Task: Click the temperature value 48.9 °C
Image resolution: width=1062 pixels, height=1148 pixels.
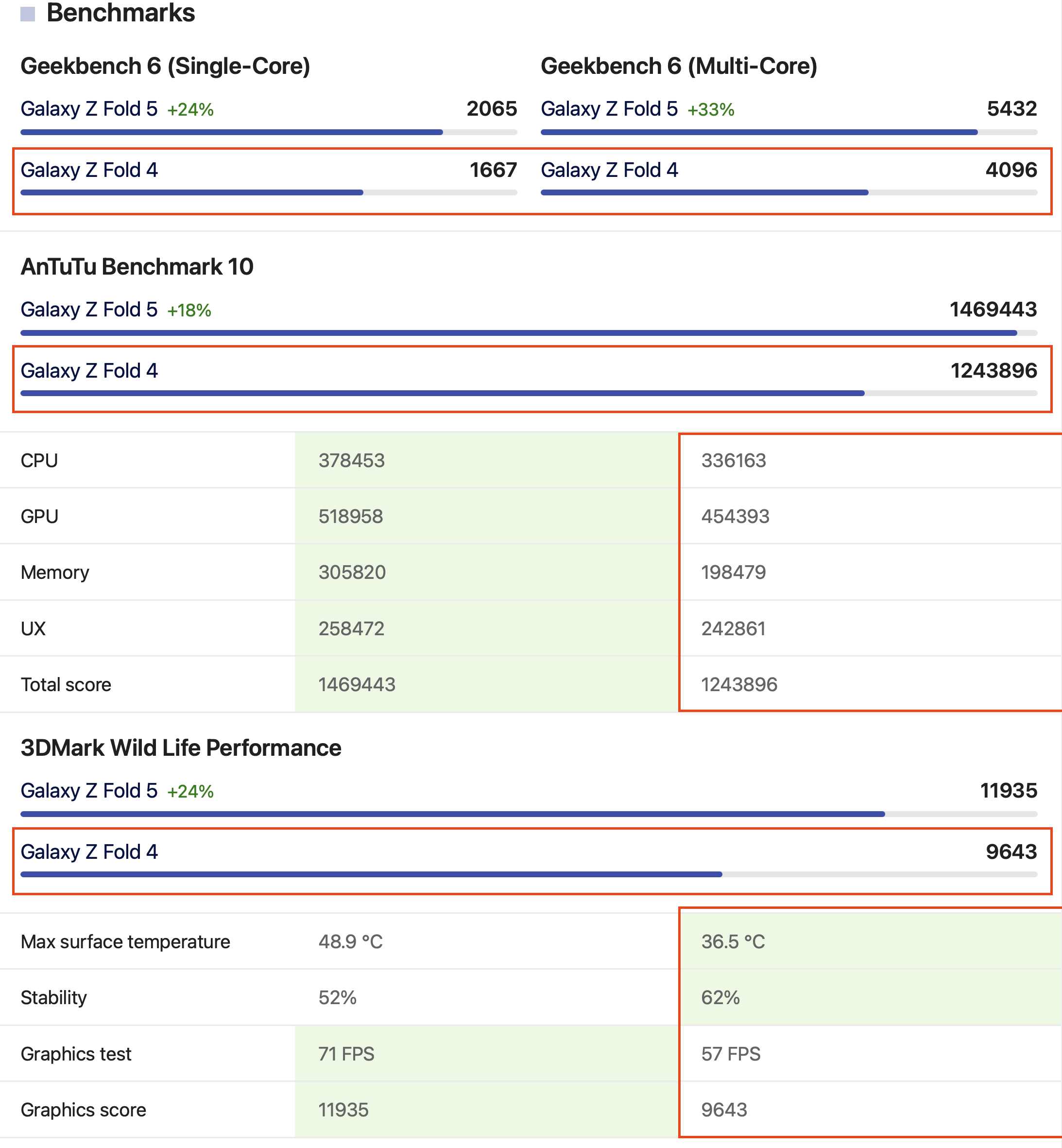Action: tap(351, 941)
